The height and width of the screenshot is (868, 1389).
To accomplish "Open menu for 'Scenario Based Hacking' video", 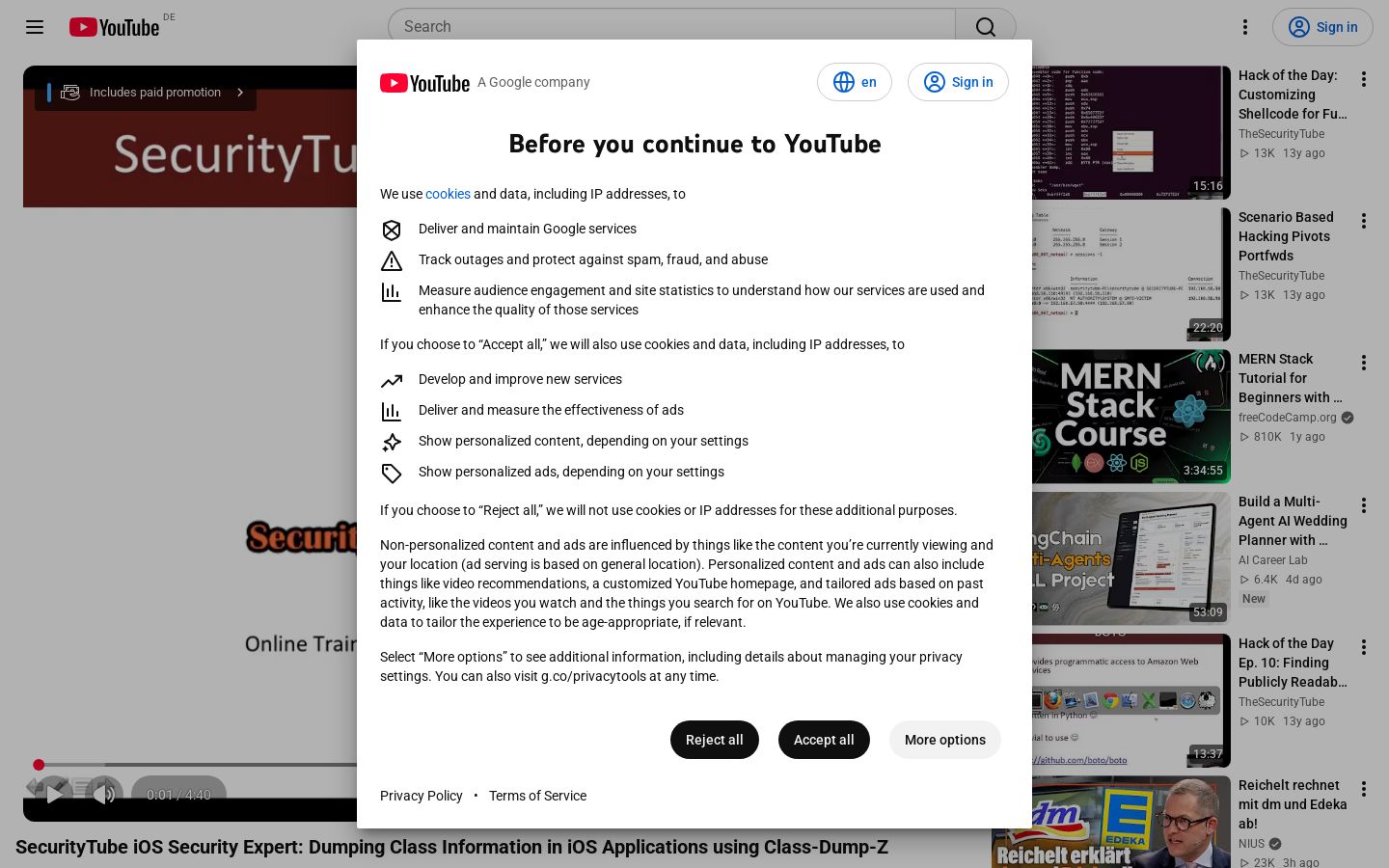I will (1364, 221).
